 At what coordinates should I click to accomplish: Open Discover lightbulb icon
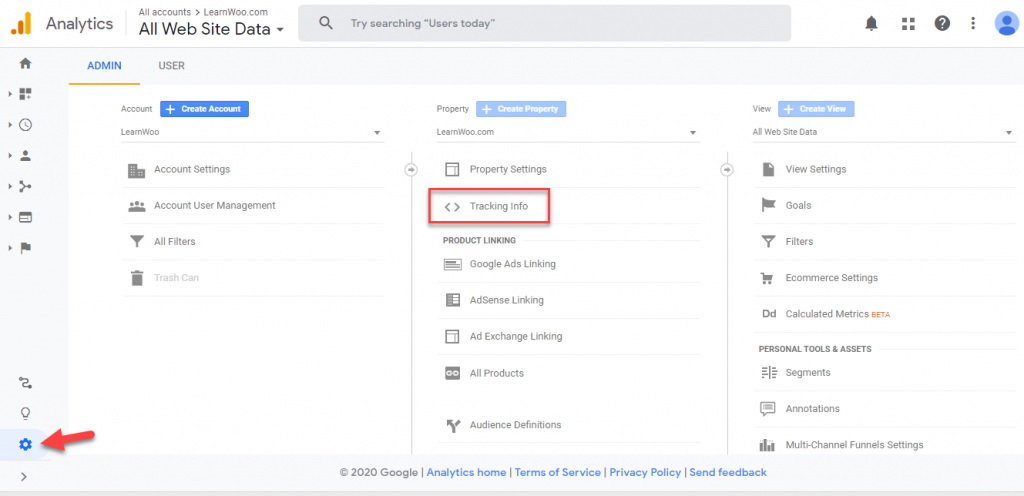tap(25, 413)
